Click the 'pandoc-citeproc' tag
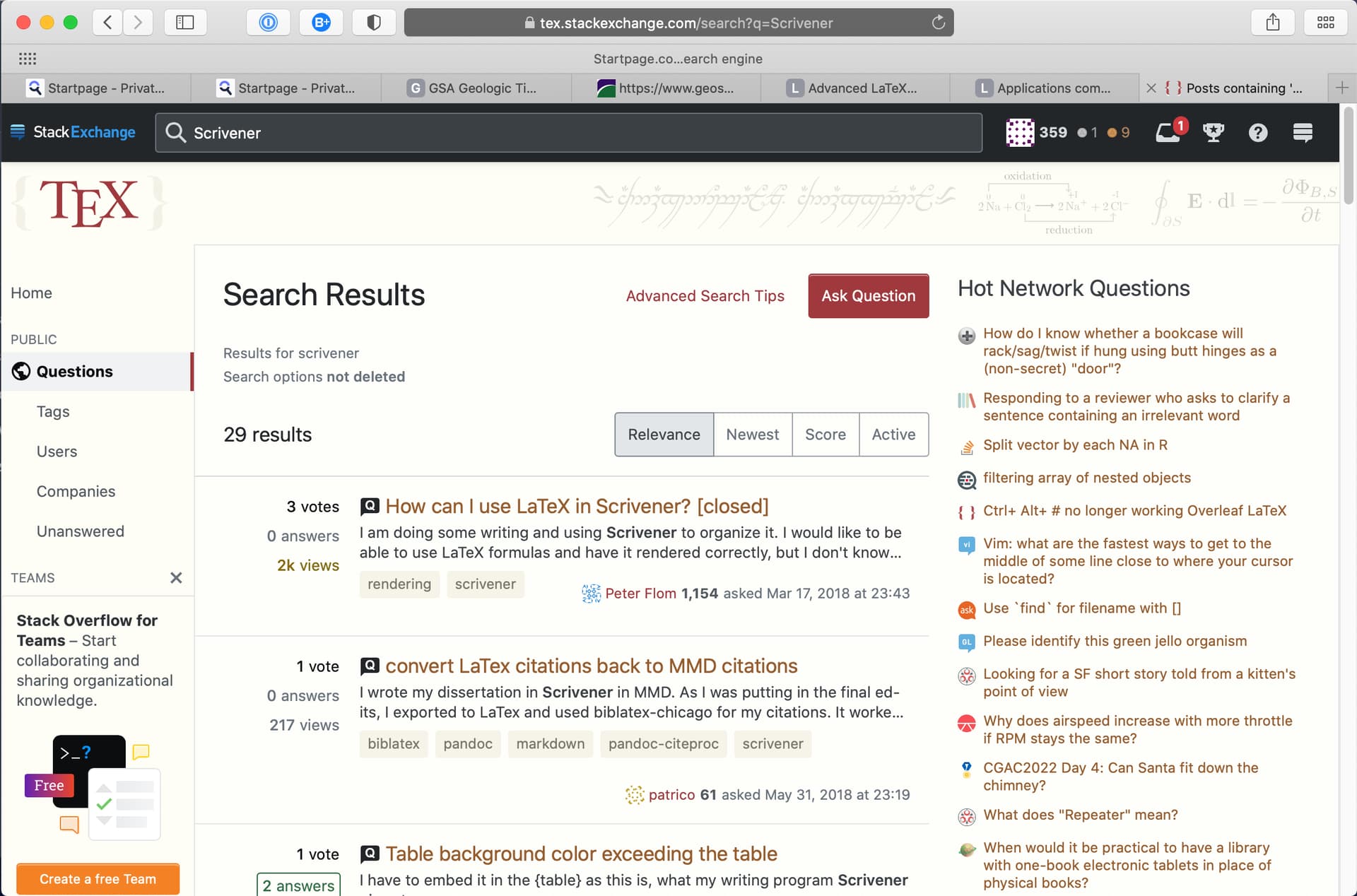1357x896 pixels. pyautogui.click(x=663, y=744)
